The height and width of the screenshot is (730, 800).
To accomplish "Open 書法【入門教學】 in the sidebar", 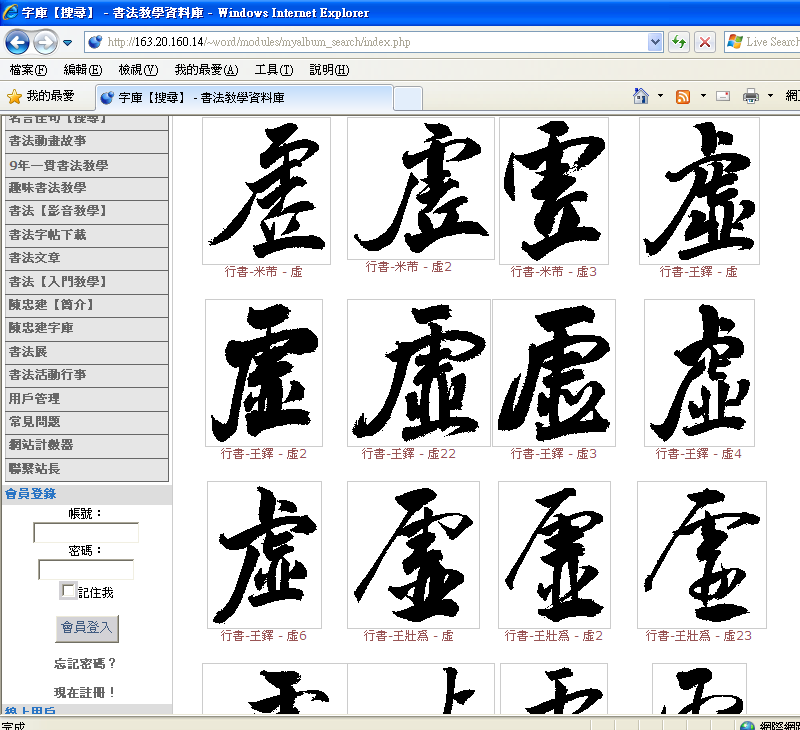I will pyautogui.click(x=87, y=282).
